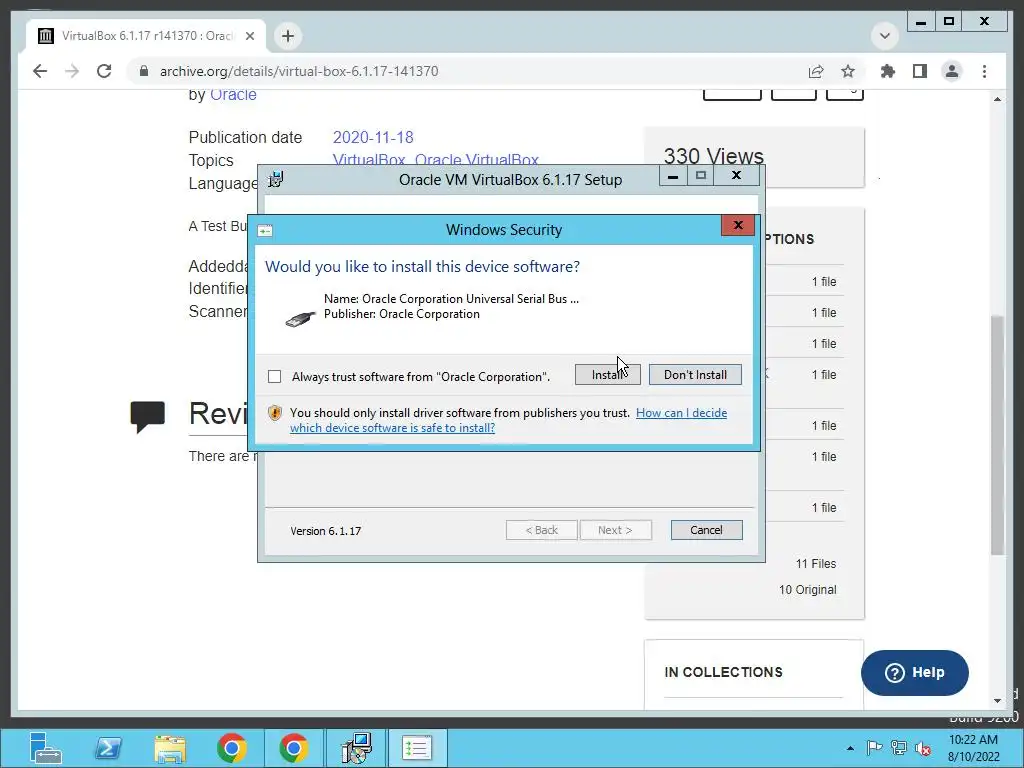Viewport: 1024px width, 768px height.
Task: Click '10 Original' in download options
Action: (807, 590)
